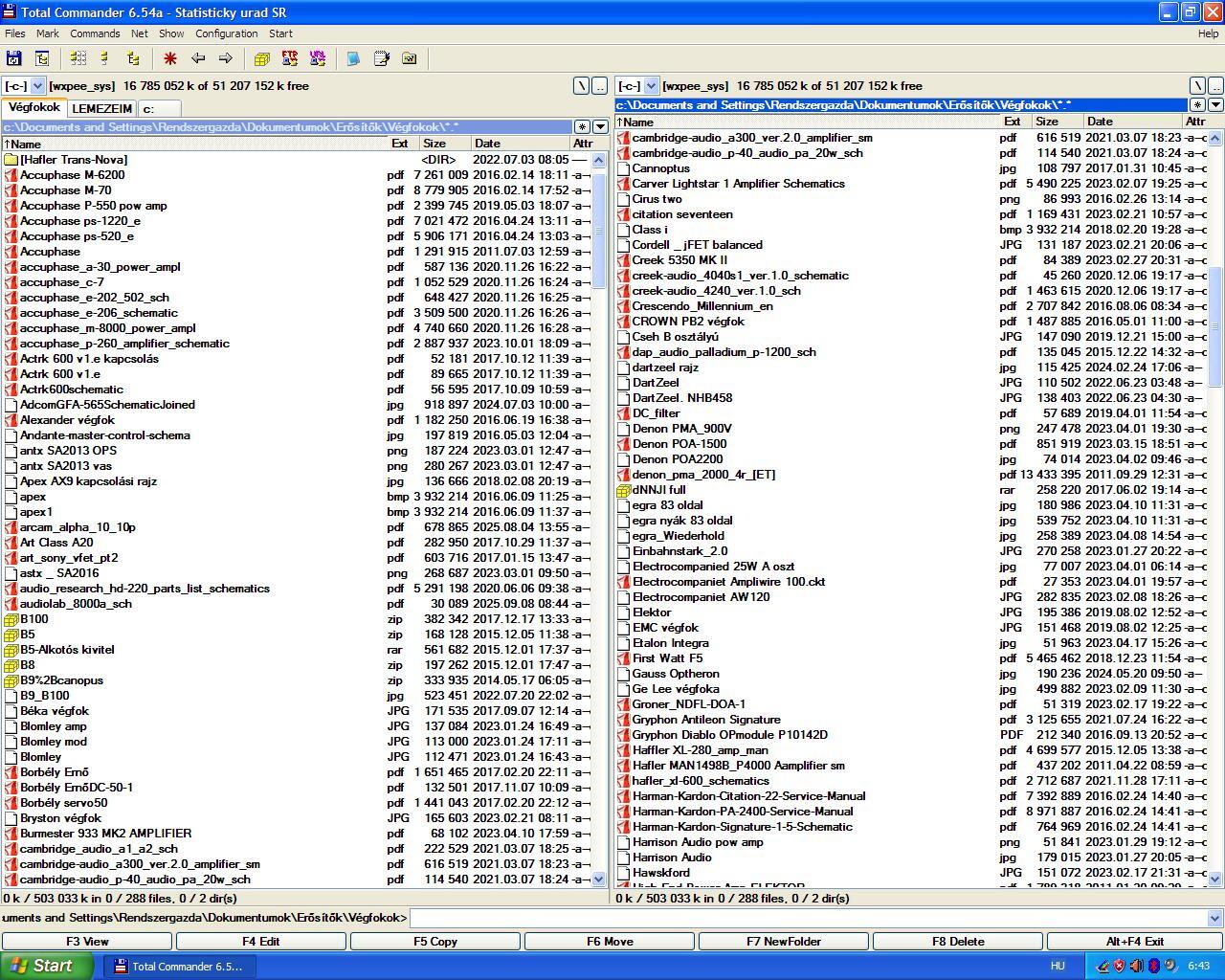Open the Net menu
The height and width of the screenshot is (980, 1225).
coord(140,33)
